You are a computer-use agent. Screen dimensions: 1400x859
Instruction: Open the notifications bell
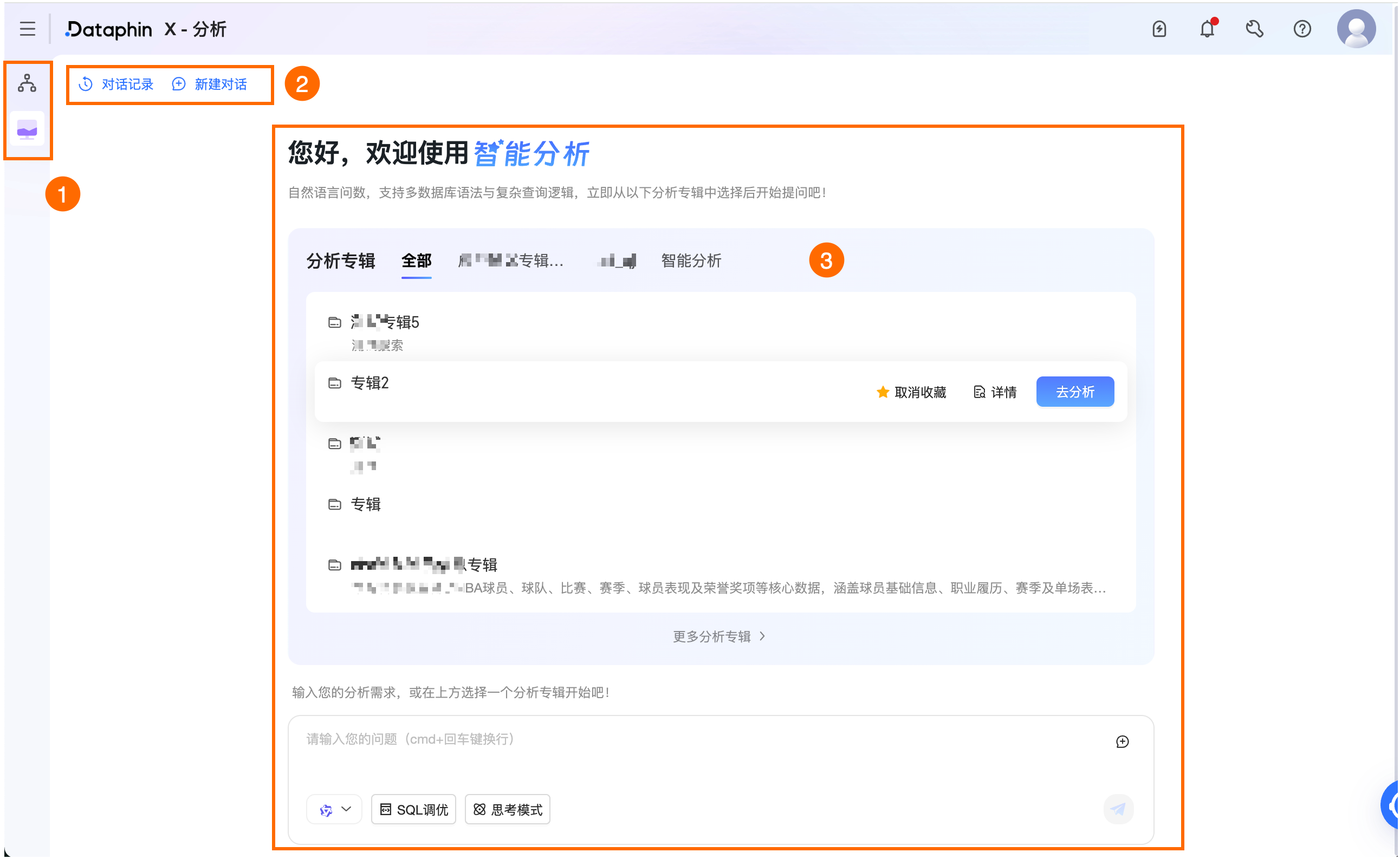[x=1207, y=28]
